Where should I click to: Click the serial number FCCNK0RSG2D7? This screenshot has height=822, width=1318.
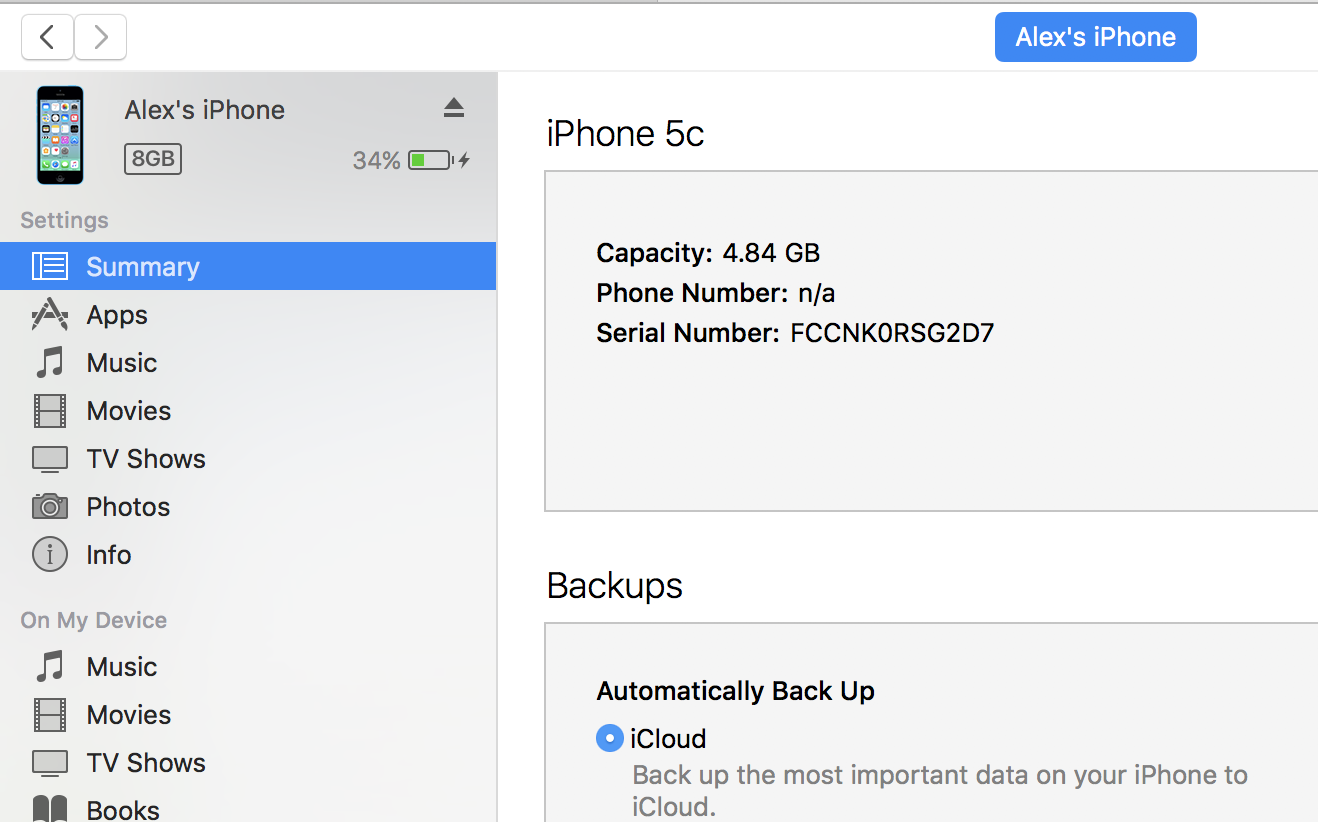(x=892, y=333)
